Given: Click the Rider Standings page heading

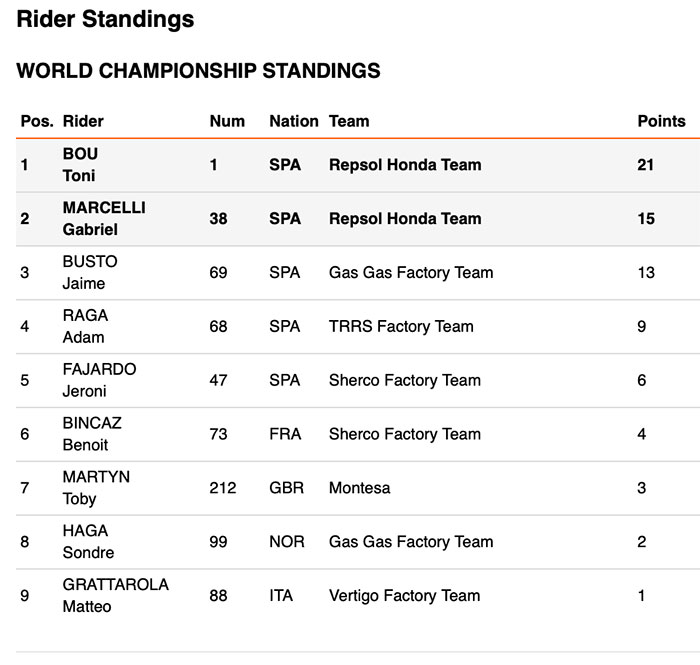Looking at the screenshot, I should (105, 19).
